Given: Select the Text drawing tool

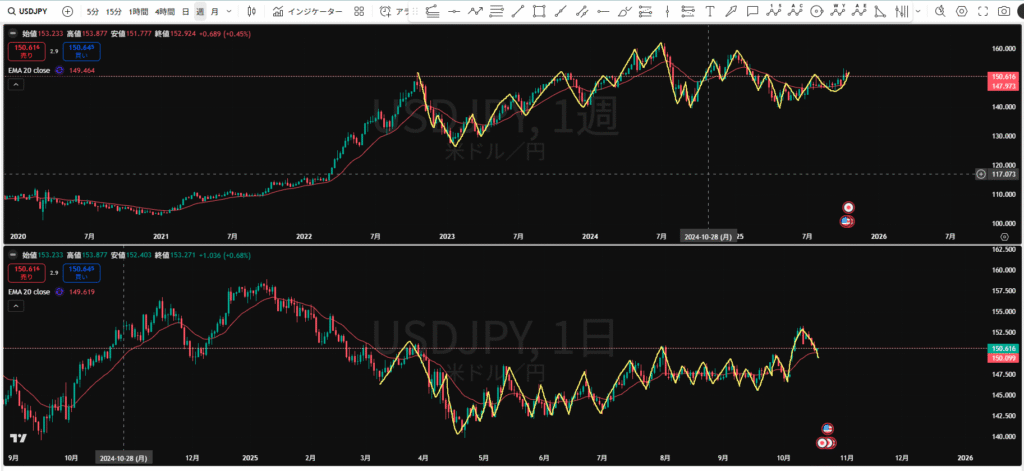Looking at the screenshot, I should coord(710,11).
